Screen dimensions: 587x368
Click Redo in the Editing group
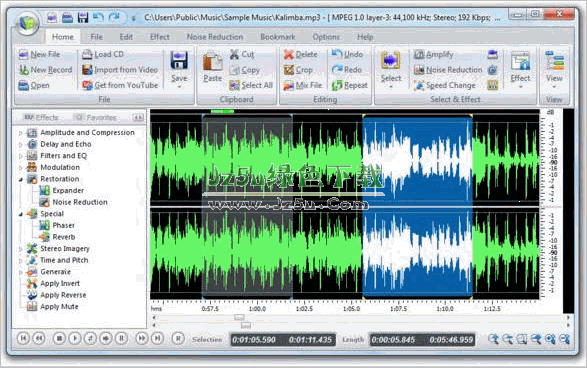coord(347,70)
